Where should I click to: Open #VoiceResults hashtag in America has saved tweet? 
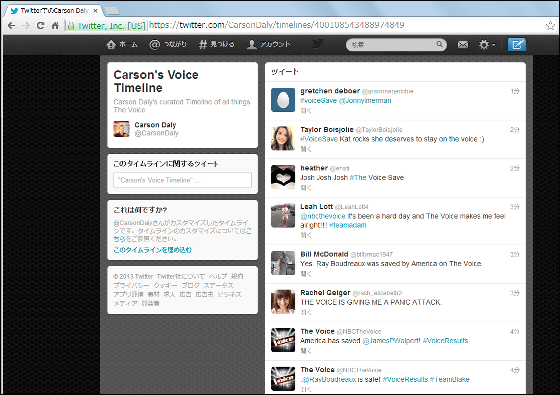pos(445,341)
